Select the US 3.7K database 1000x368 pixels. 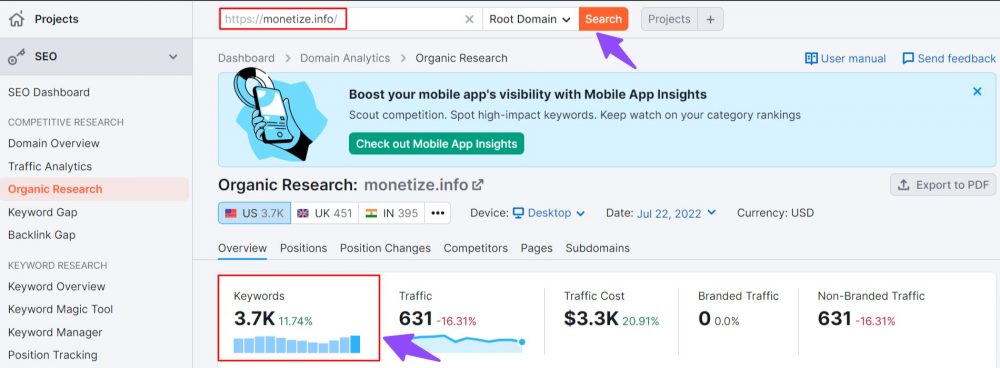coord(254,213)
